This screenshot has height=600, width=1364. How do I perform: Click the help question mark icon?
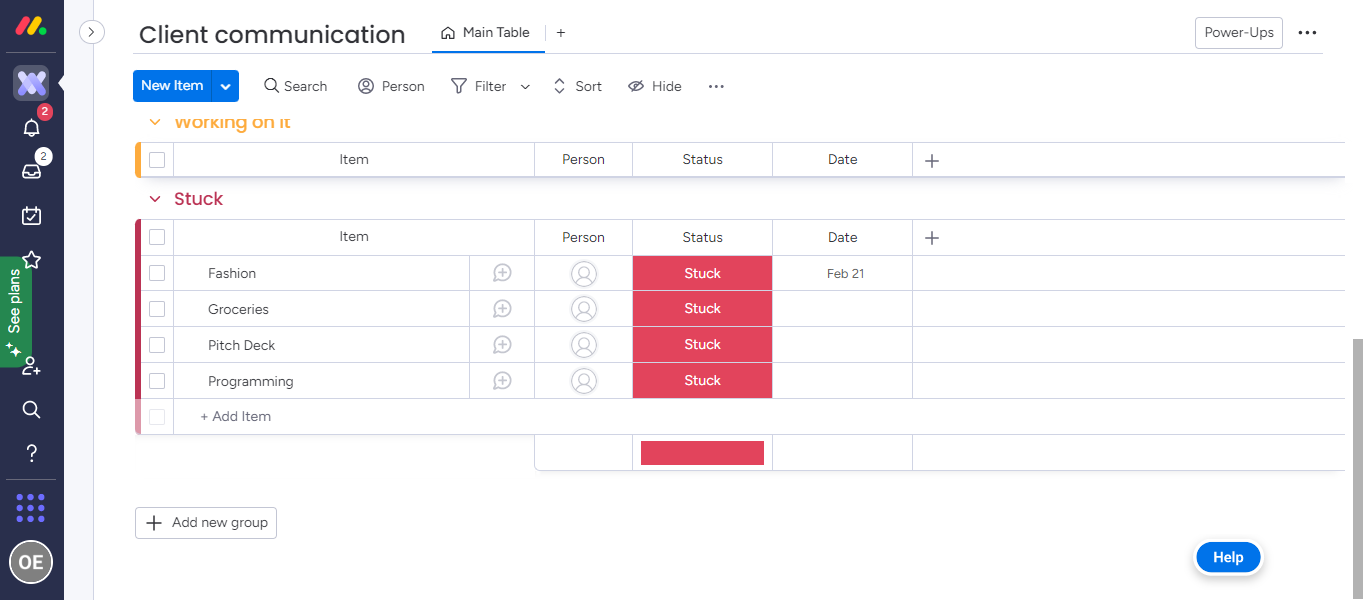pos(31,454)
